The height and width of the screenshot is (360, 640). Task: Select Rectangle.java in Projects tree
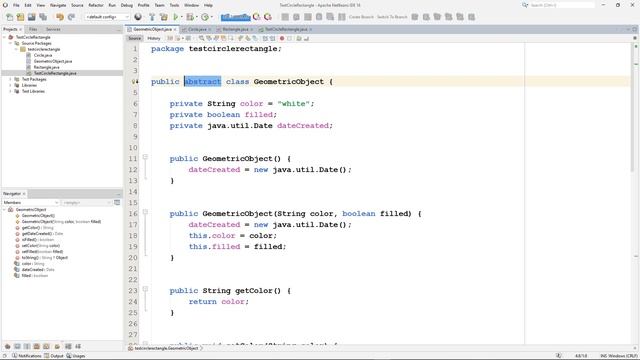[x=47, y=67]
